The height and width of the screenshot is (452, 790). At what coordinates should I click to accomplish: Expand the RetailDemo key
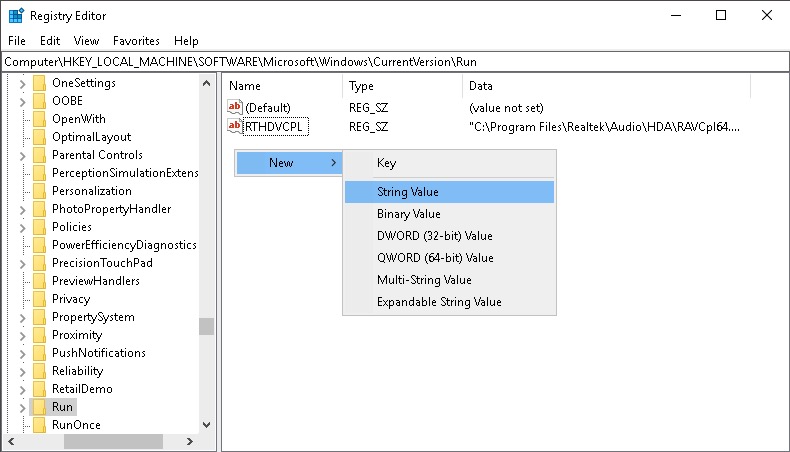pyautogui.click(x=22, y=390)
